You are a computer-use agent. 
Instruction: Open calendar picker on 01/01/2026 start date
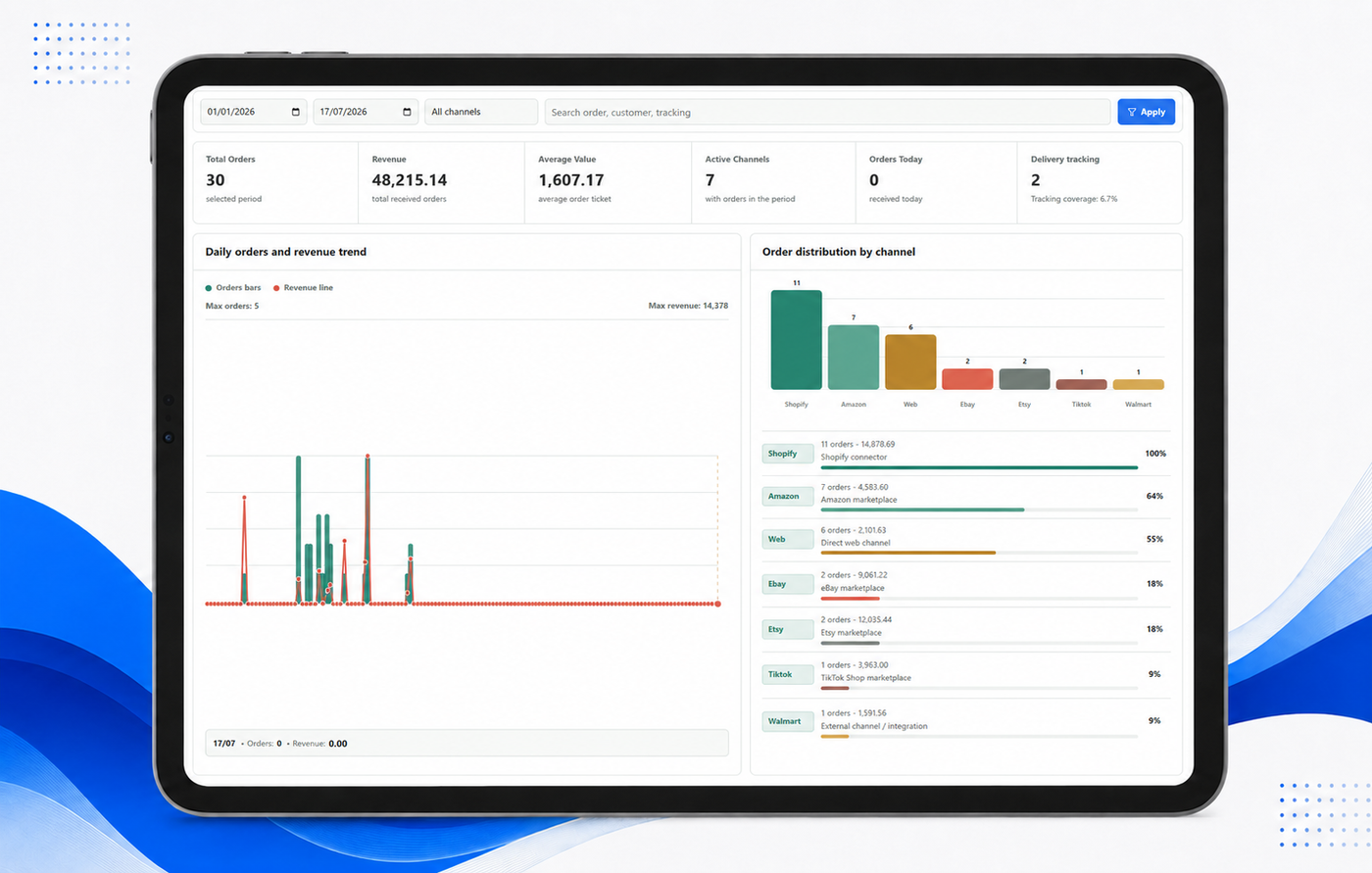(296, 112)
